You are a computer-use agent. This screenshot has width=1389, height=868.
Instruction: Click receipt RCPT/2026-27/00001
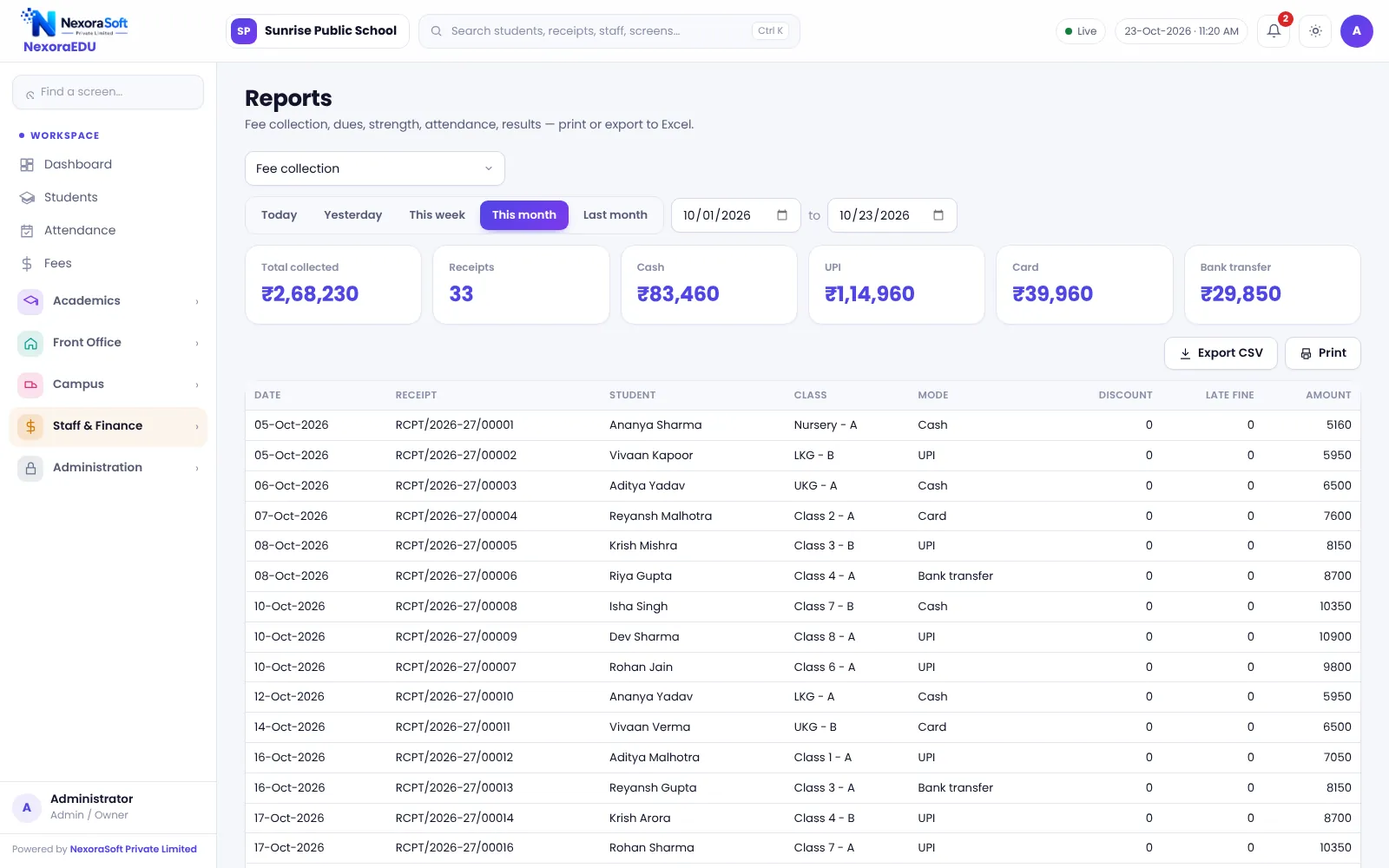pyautogui.click(x=455, y=425)
